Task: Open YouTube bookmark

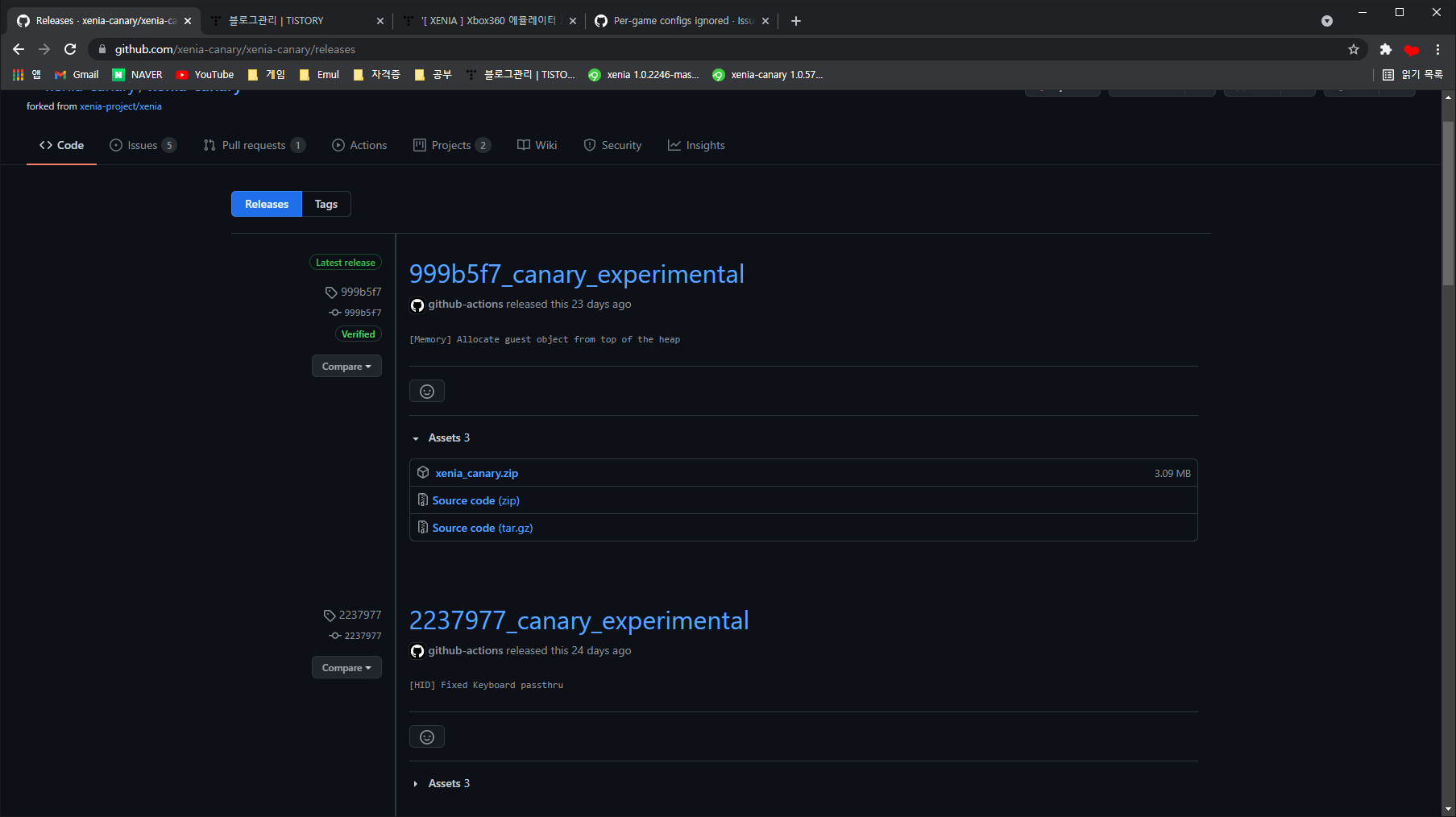Action: click(x=205, y=74)
